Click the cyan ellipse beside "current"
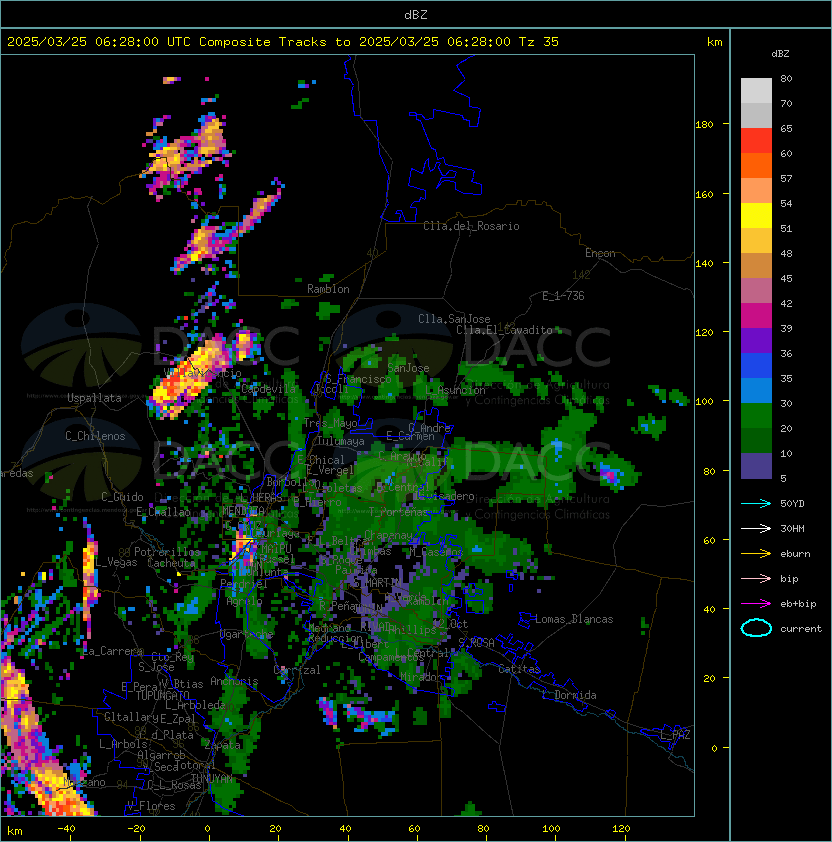Screen dimensions: 832x842 coord(756,628)
